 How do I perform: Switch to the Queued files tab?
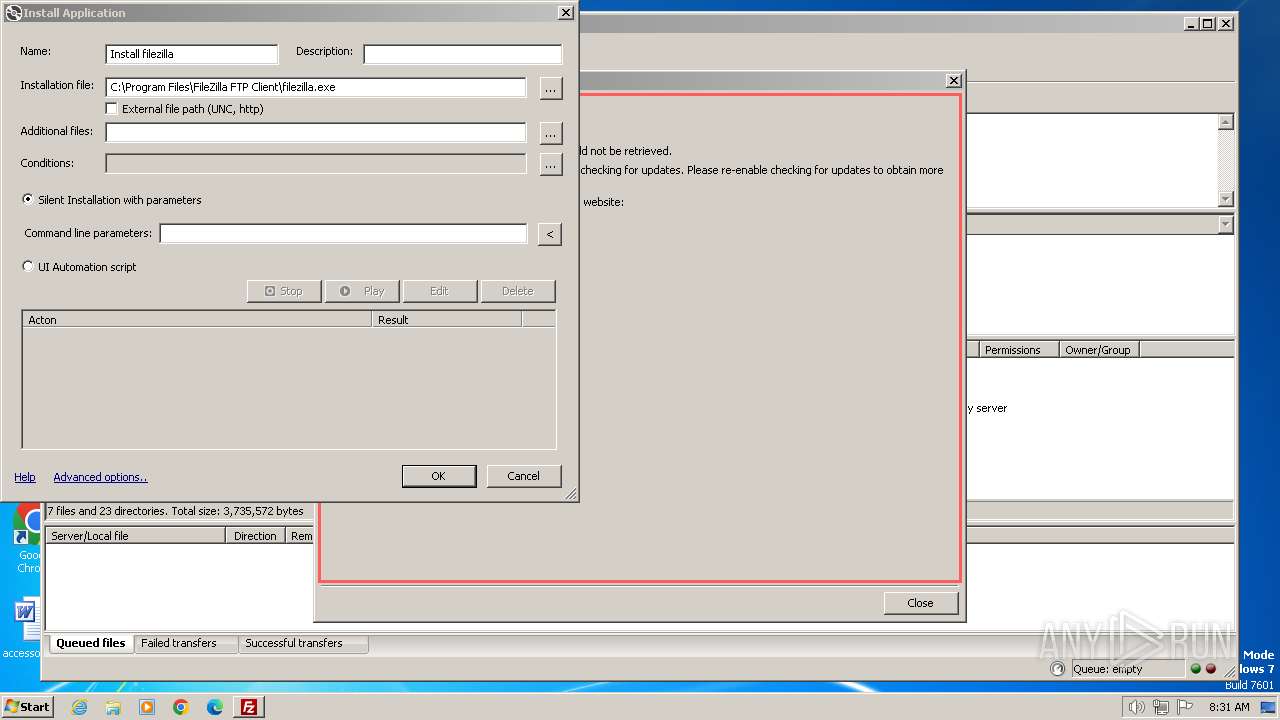pos(91,643)
